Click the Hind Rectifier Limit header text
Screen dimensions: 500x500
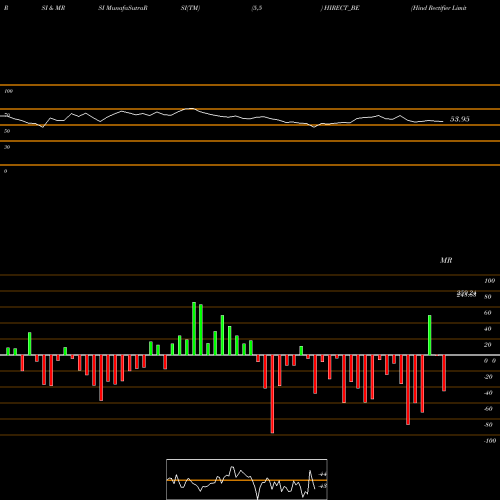pos(438,8)
